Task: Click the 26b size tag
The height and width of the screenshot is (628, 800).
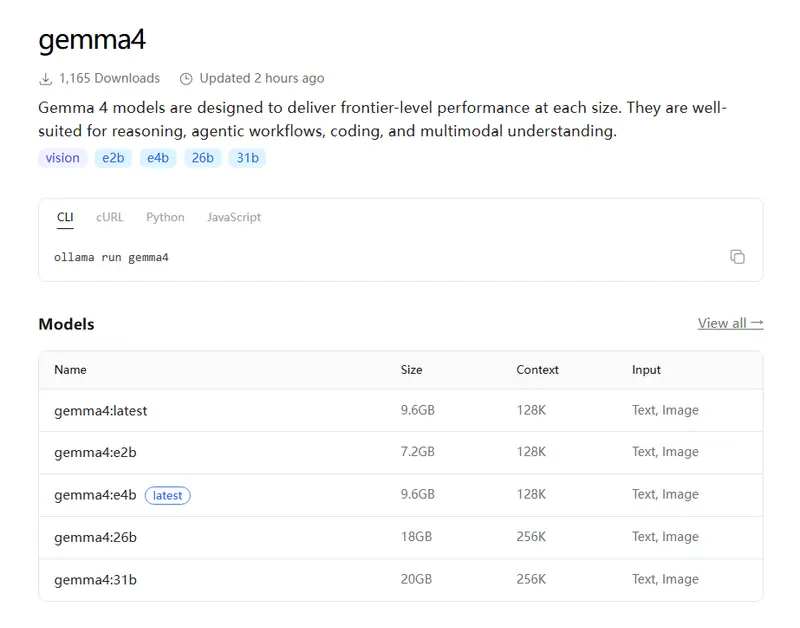Action: pos(203,158)
